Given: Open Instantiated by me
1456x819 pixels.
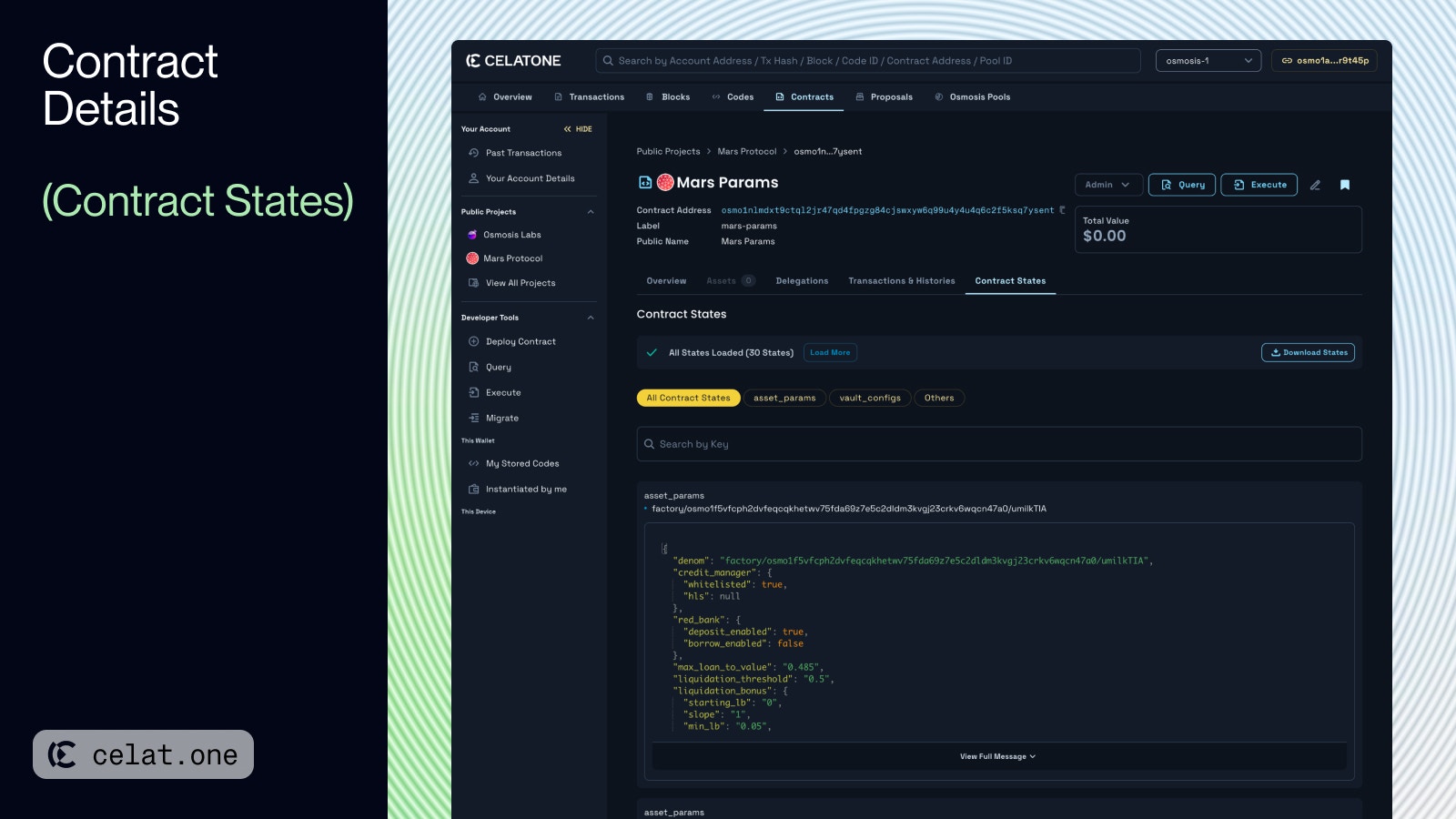Looking at the screenshot, I should tap(526, 489).
